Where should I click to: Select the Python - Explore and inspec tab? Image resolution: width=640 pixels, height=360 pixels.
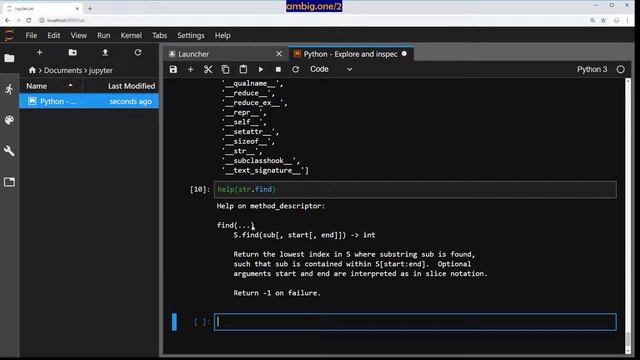click(x=350, y=54)
